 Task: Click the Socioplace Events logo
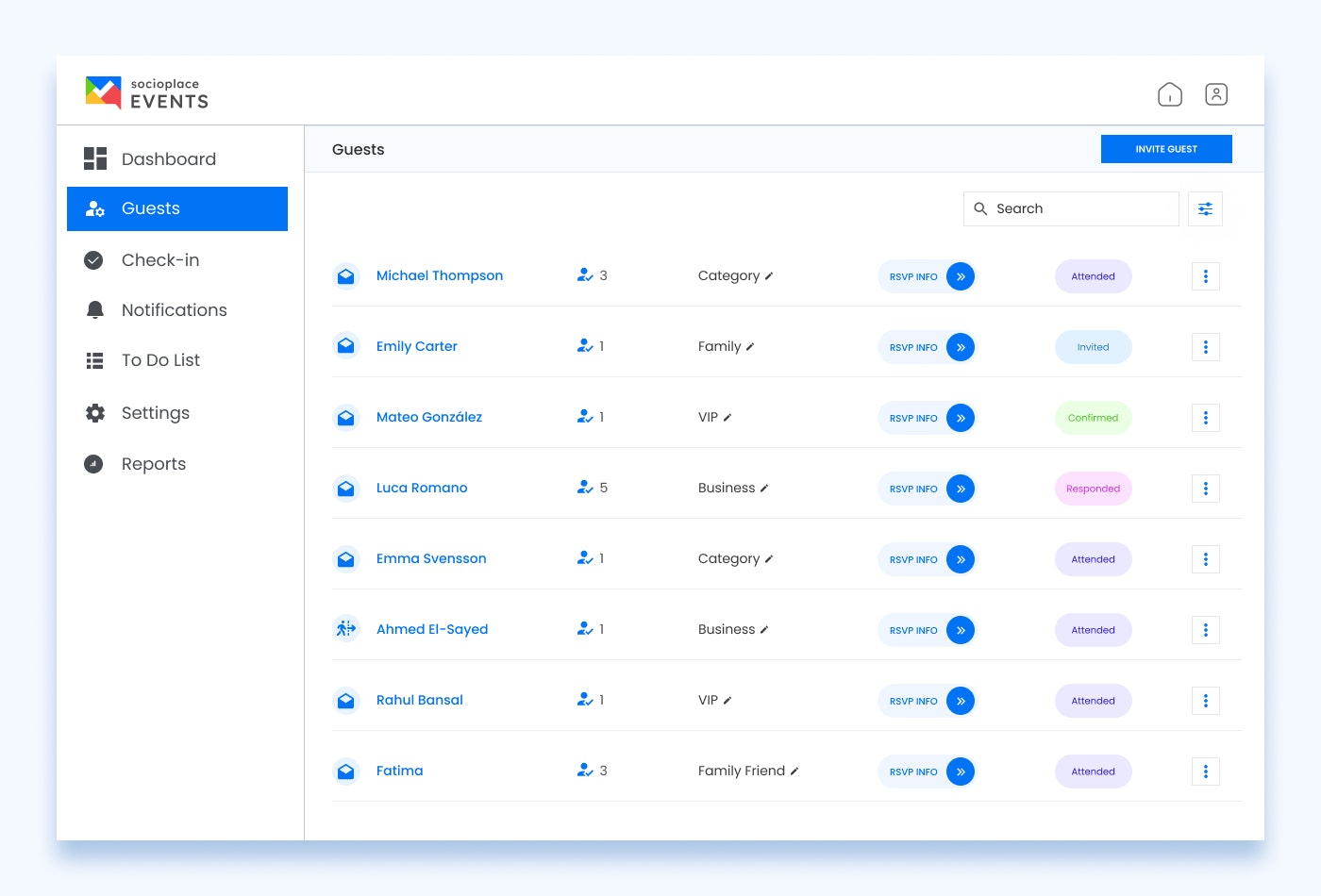[147, 93]
